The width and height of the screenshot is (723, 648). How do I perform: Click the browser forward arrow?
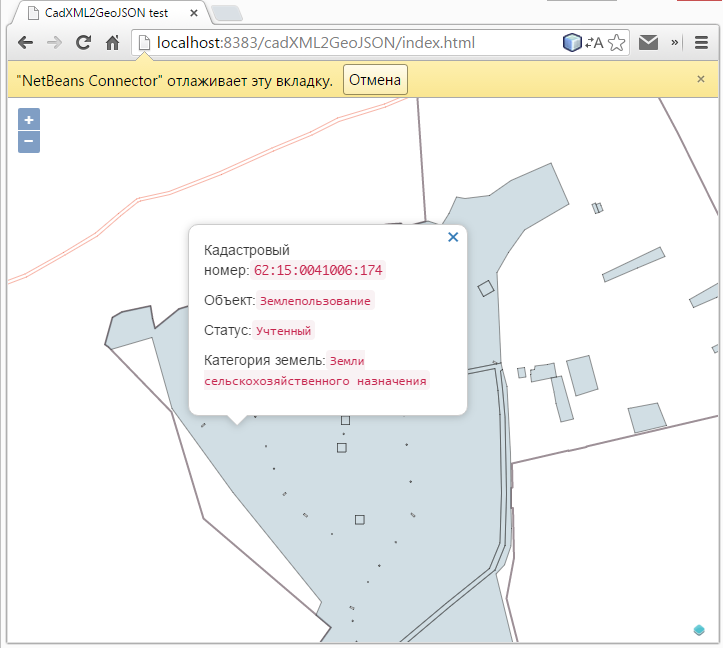(x=54, y=43)
